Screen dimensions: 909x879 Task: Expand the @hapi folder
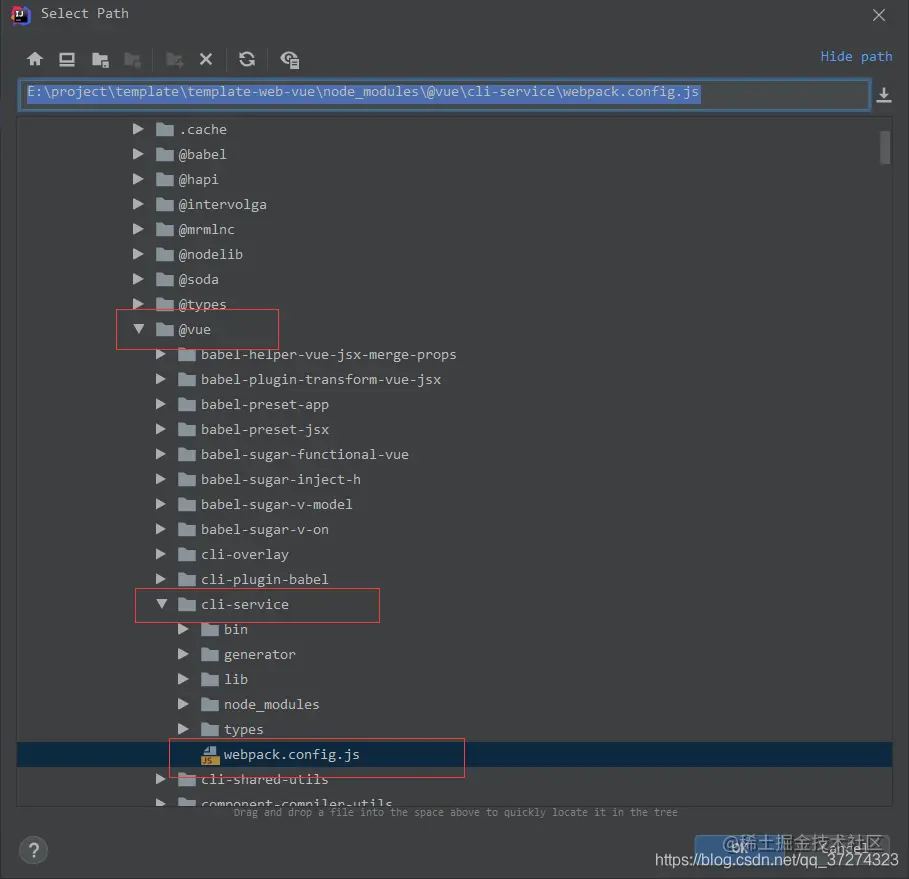138,179
